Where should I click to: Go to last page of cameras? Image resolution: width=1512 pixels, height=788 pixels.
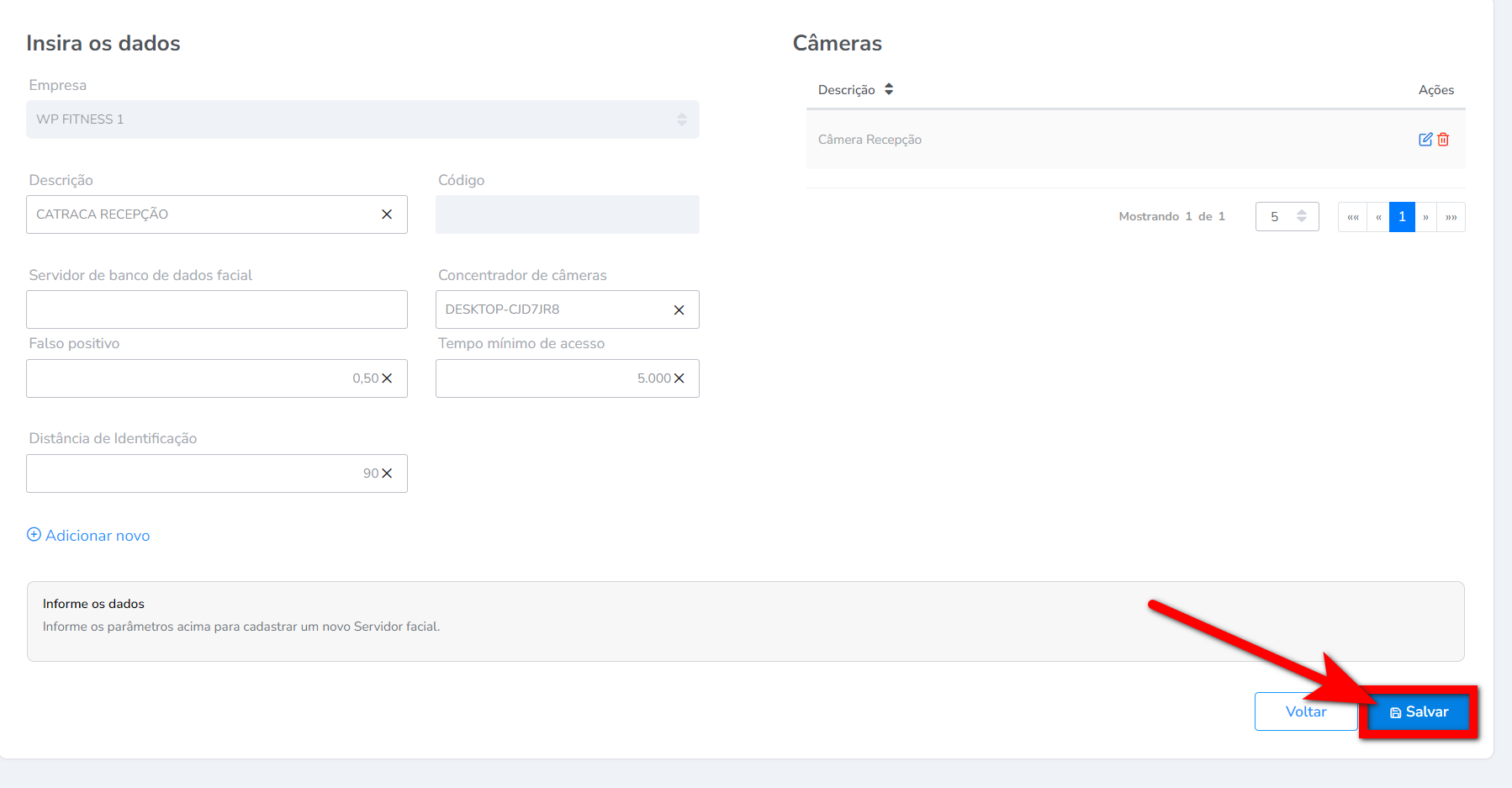[x=1451, y=217]
